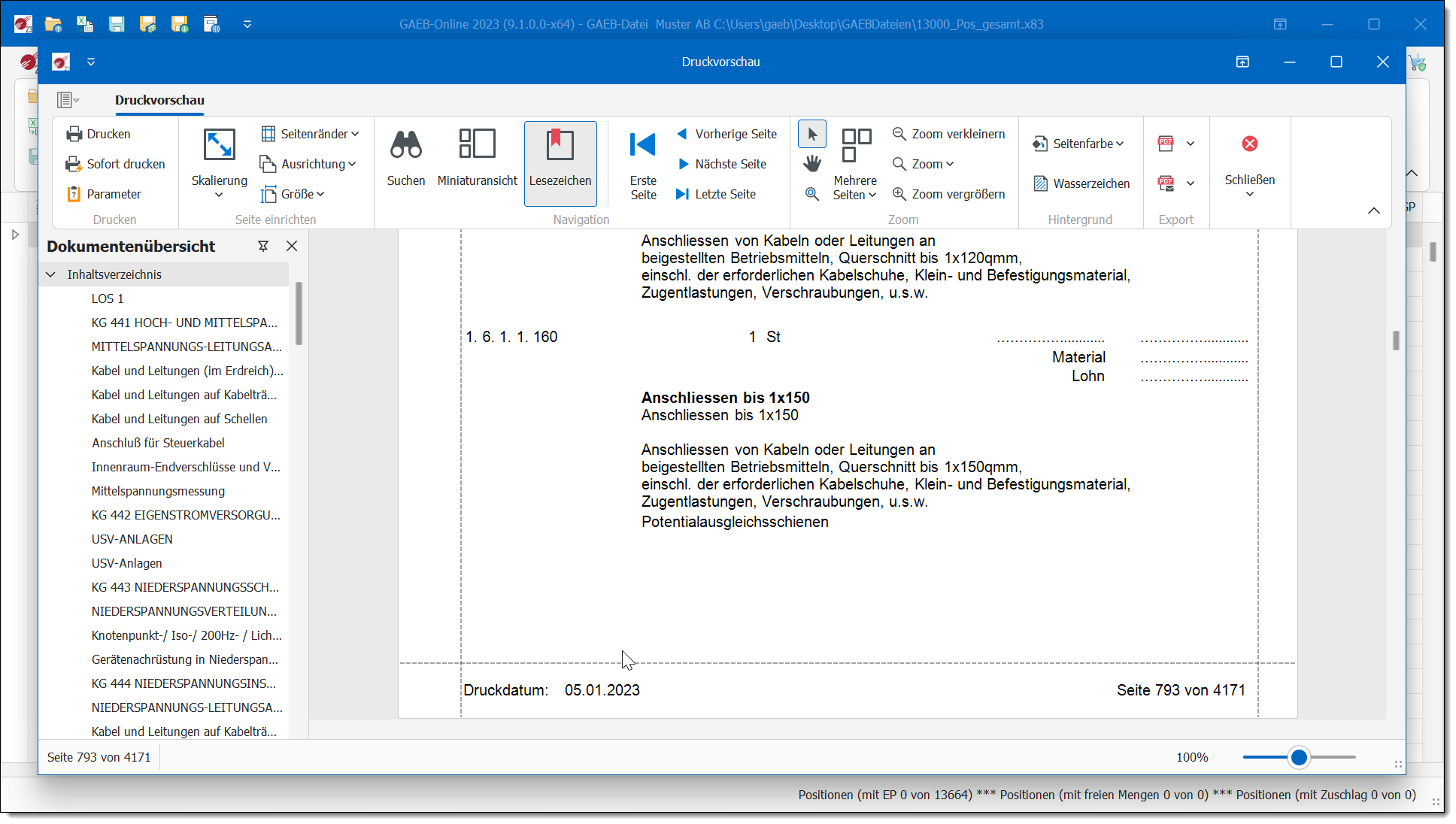The image size is (1456, 824).
Task: Click the Drucken printer icon
Action: click(x=74, y=134)
